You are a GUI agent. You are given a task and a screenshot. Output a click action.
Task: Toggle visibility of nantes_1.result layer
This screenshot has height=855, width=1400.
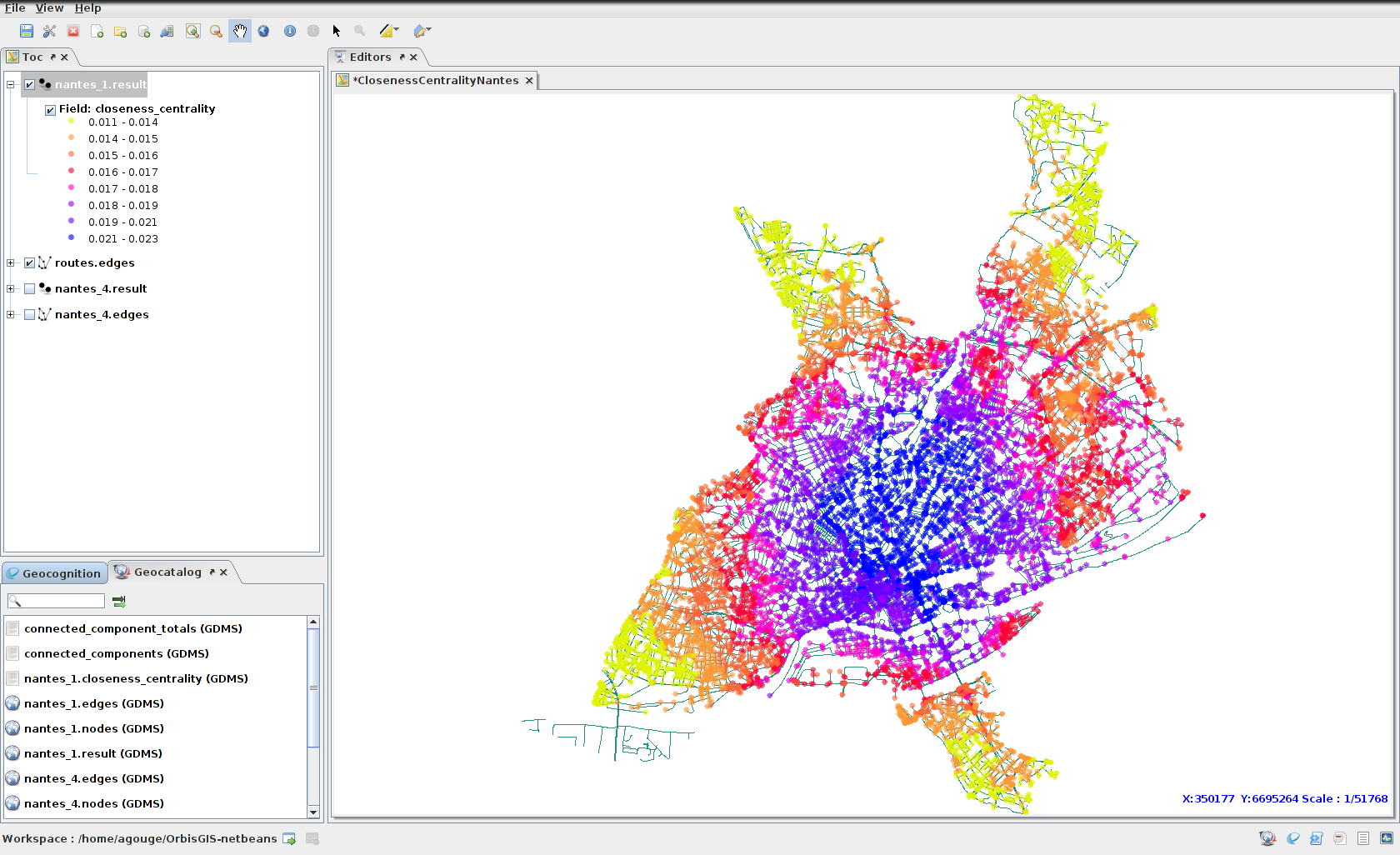[30, 84]
